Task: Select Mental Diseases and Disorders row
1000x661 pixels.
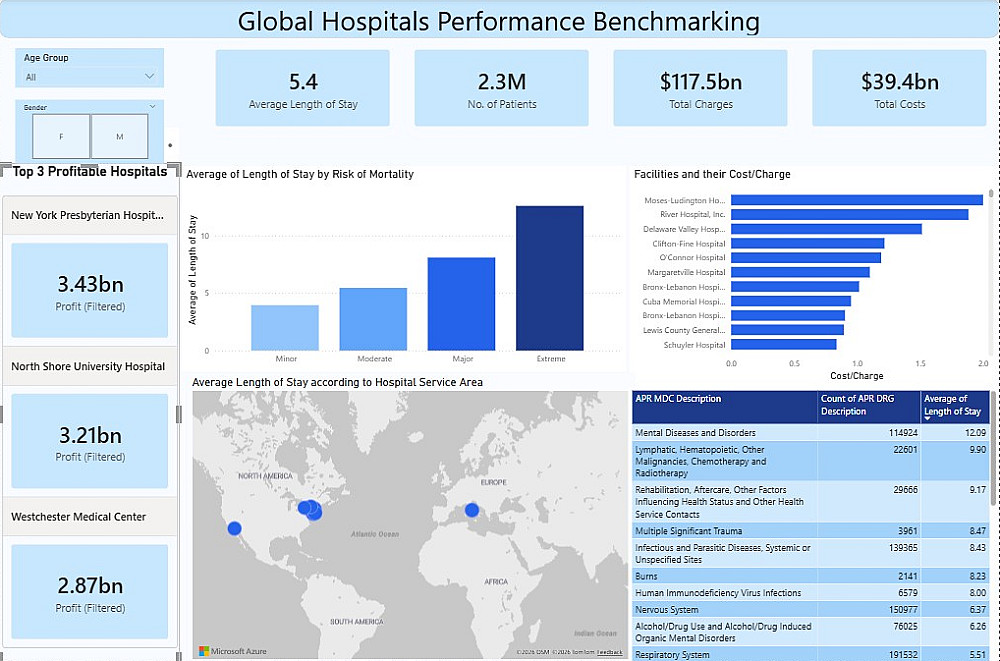Action: coord(811,433)
